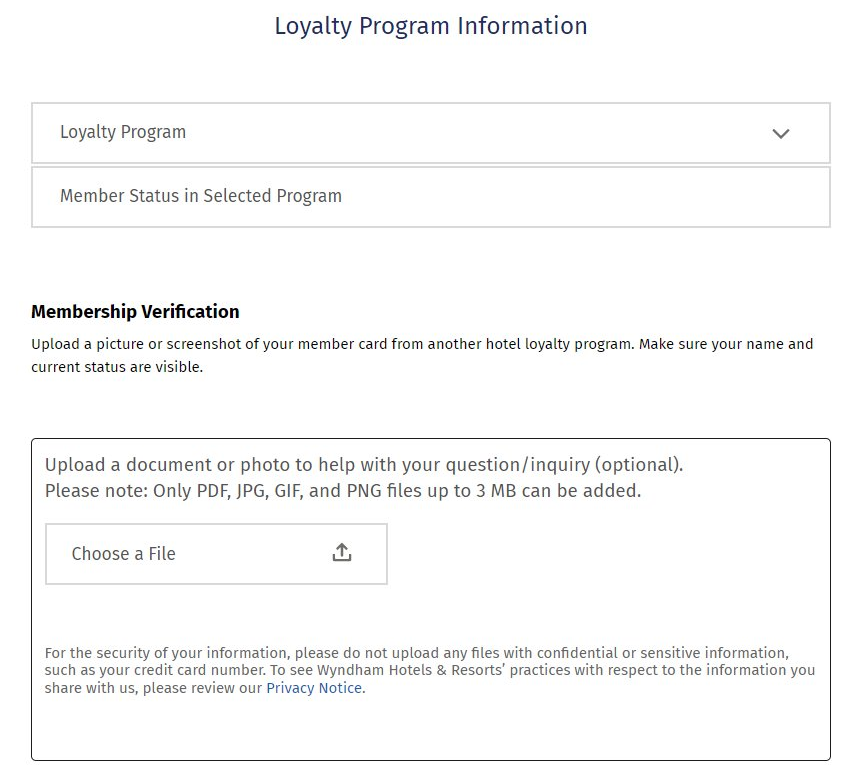This screenshot has width=848, height=775.
Task: Click the Loyalty Program Information heading
Action: (430, 26)
